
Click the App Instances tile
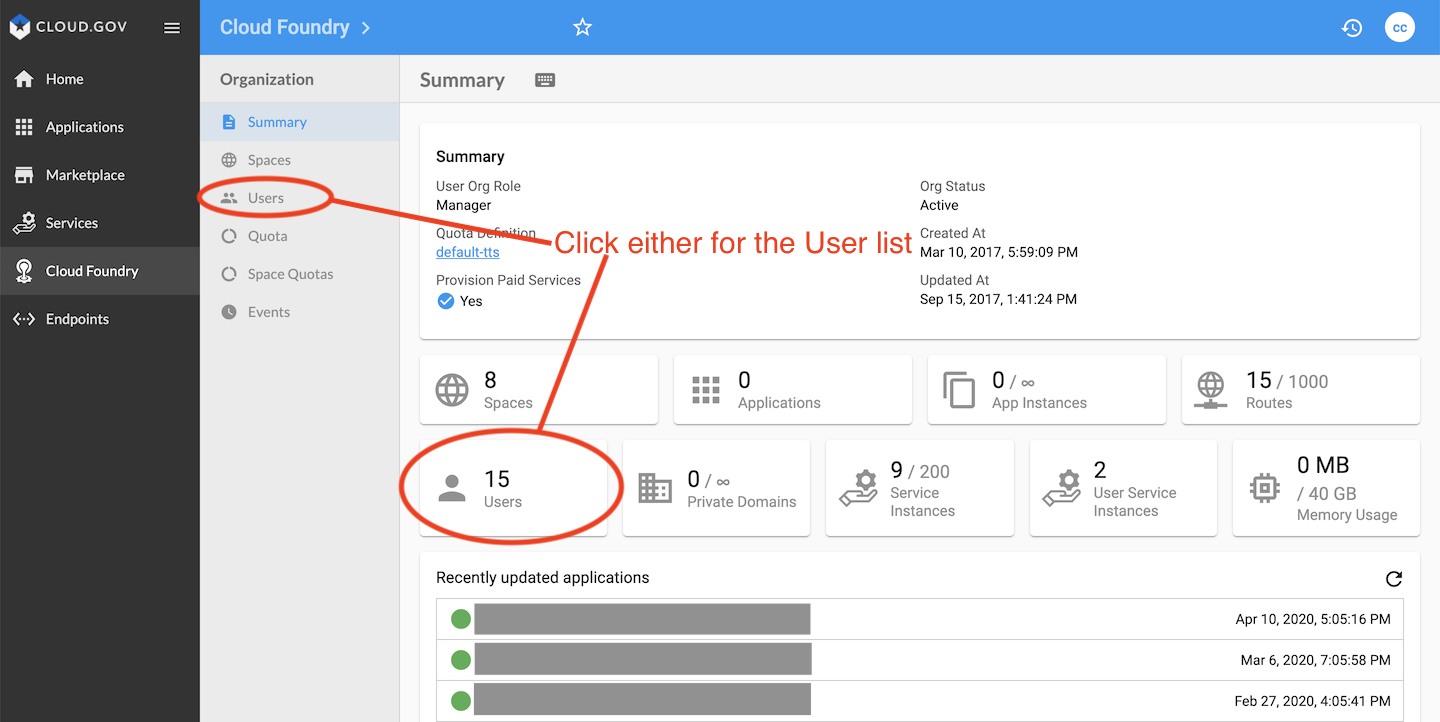[x=1047, y=389]
